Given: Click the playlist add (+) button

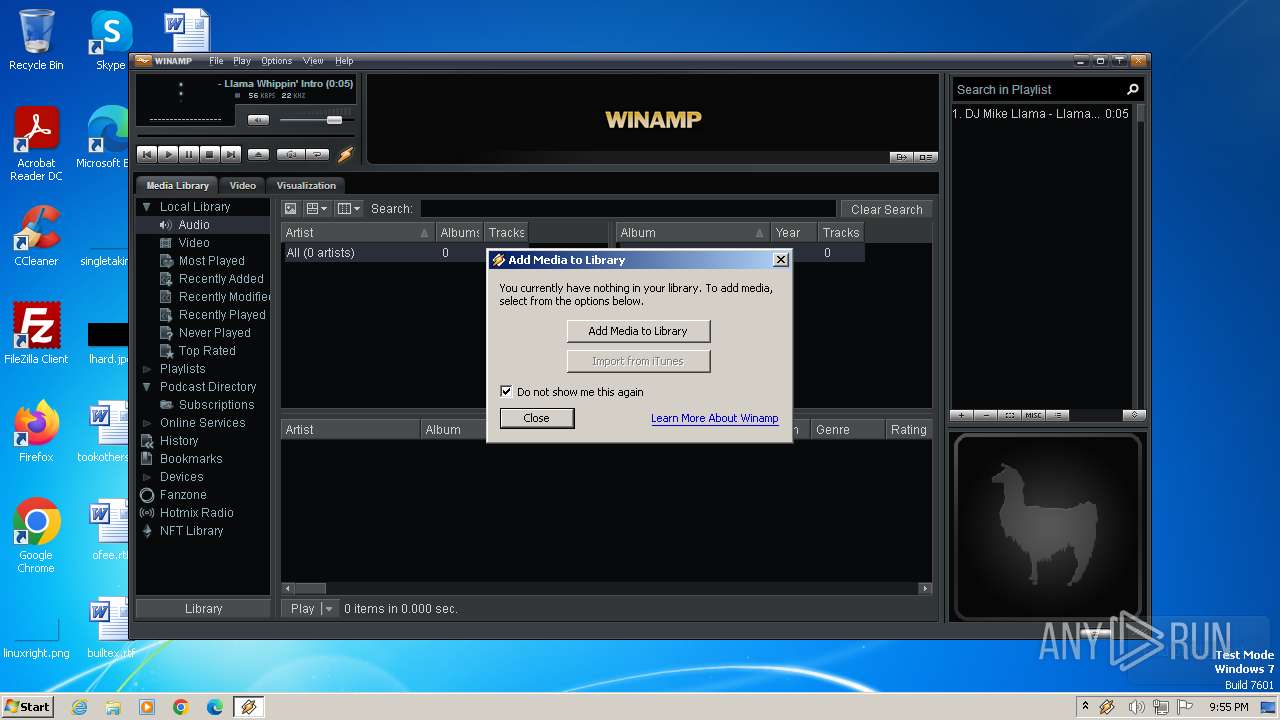Looking at the screenshot, I should [961, 415].
